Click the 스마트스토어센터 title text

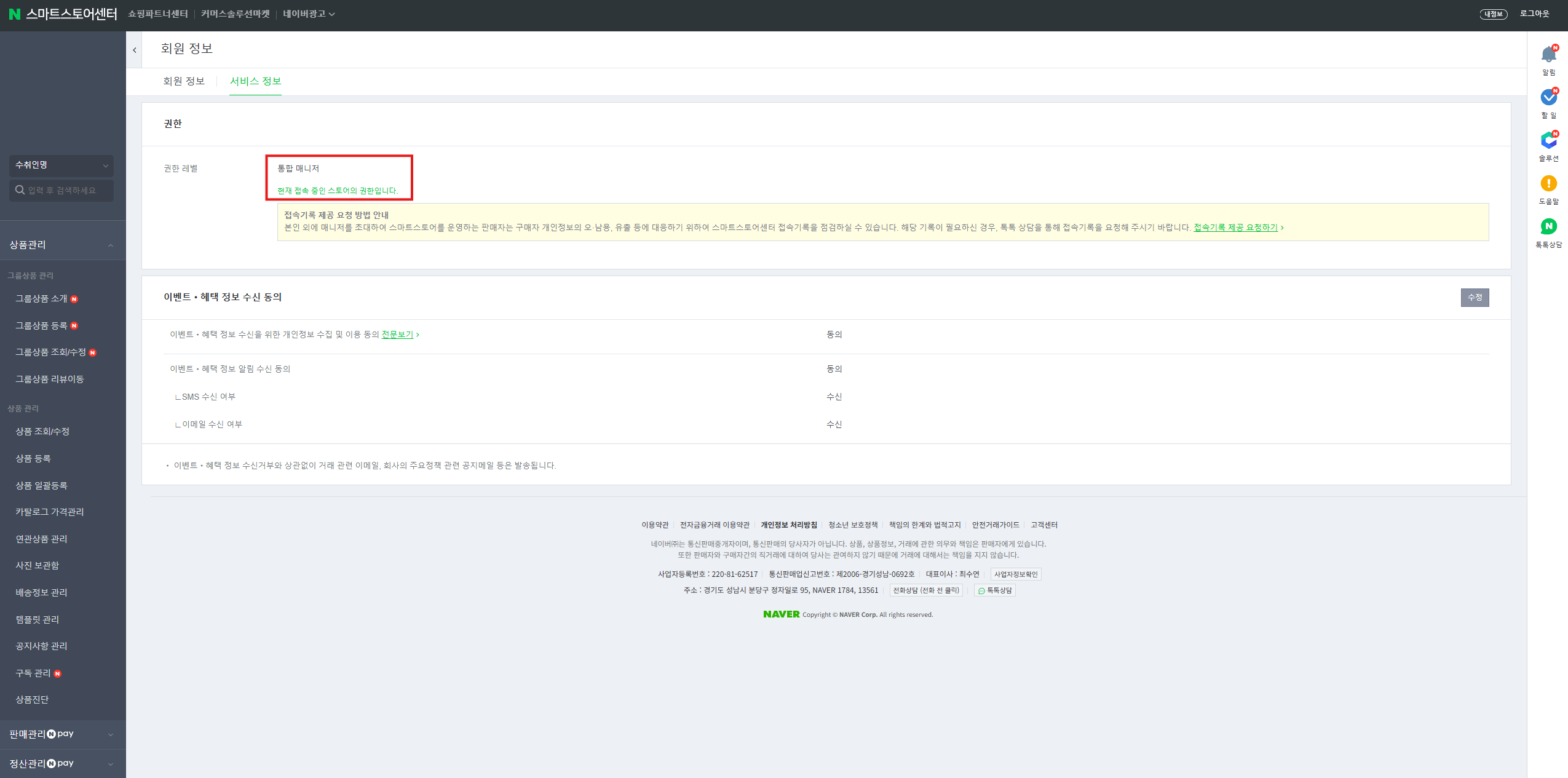click(71, 14)
